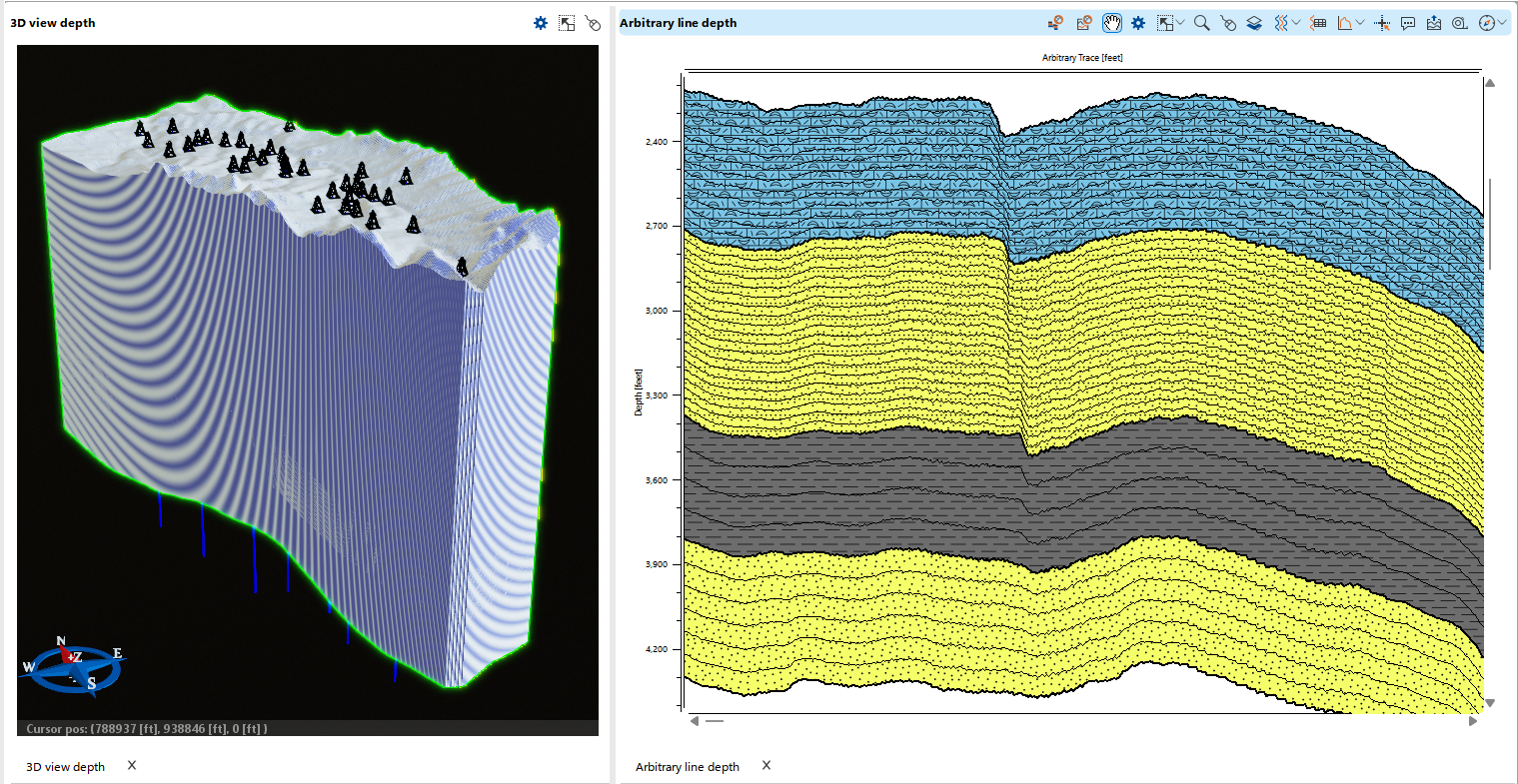Select the wiggle trace display icon

[x=1283, y=22]
